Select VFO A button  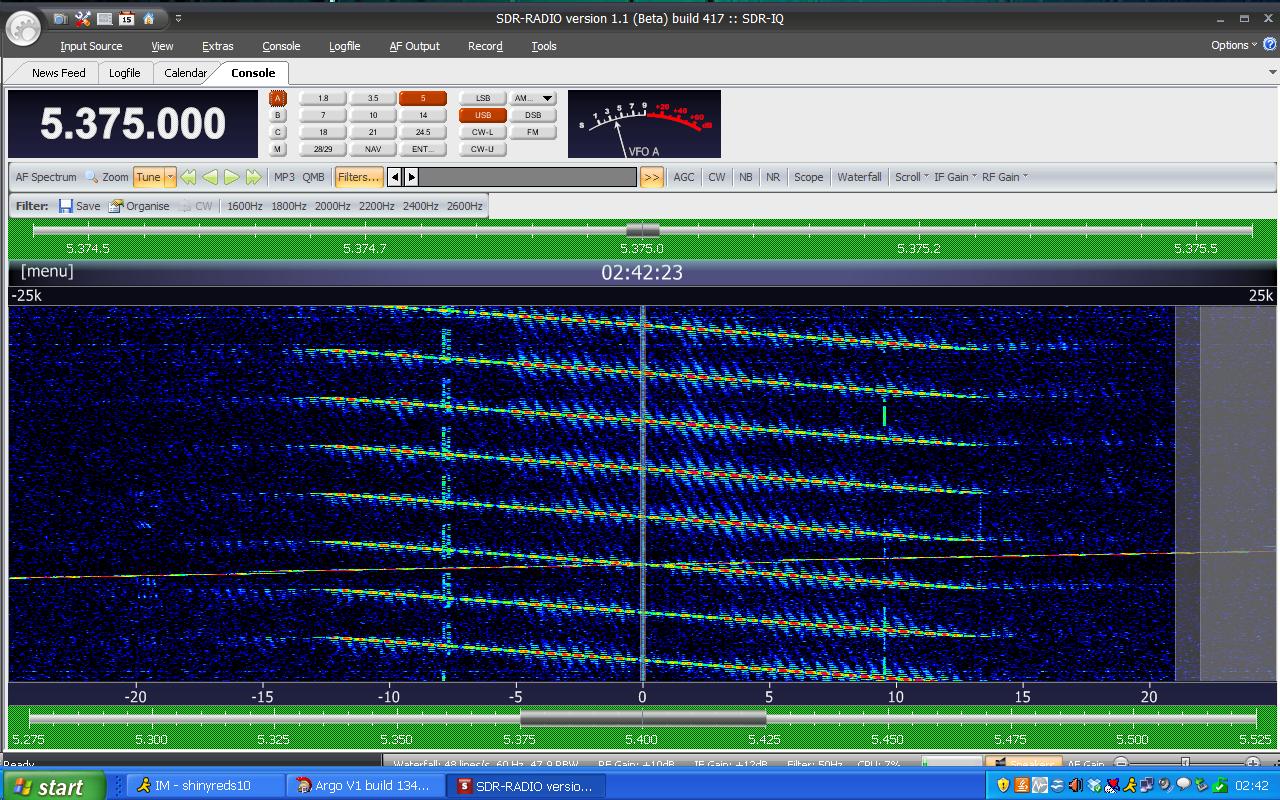pos(278,98)
